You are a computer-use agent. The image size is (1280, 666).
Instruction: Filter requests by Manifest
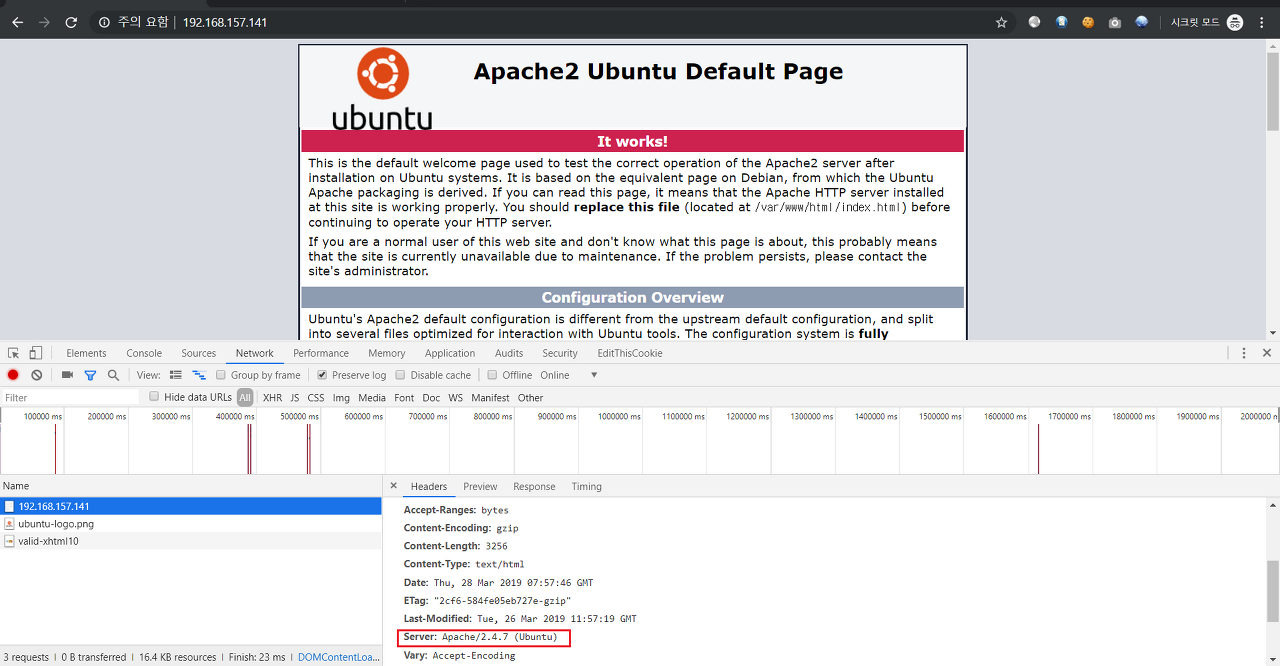[x=490, y=398]
